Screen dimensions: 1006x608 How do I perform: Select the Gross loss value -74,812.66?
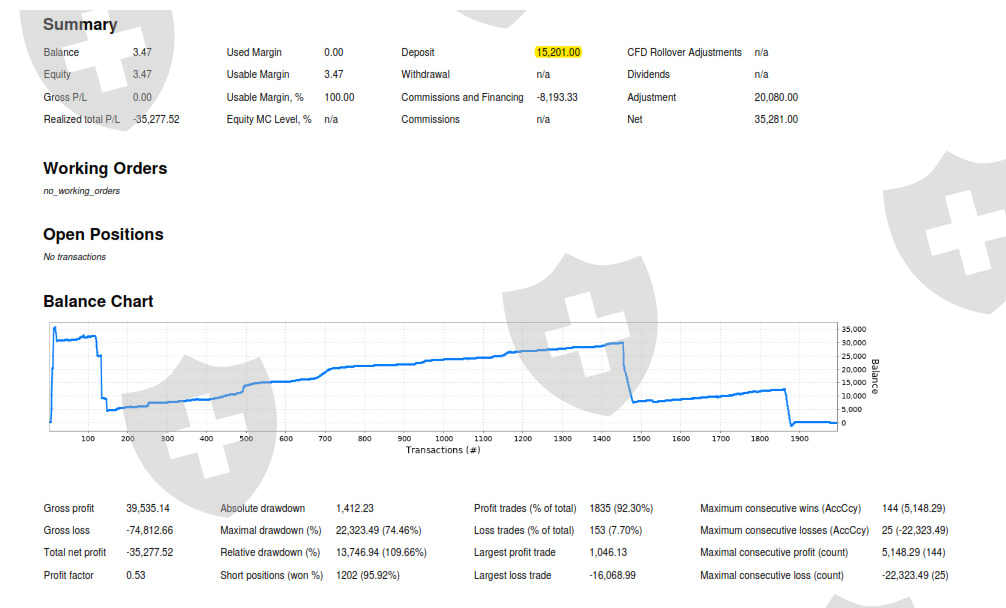(x=149, y=530)
